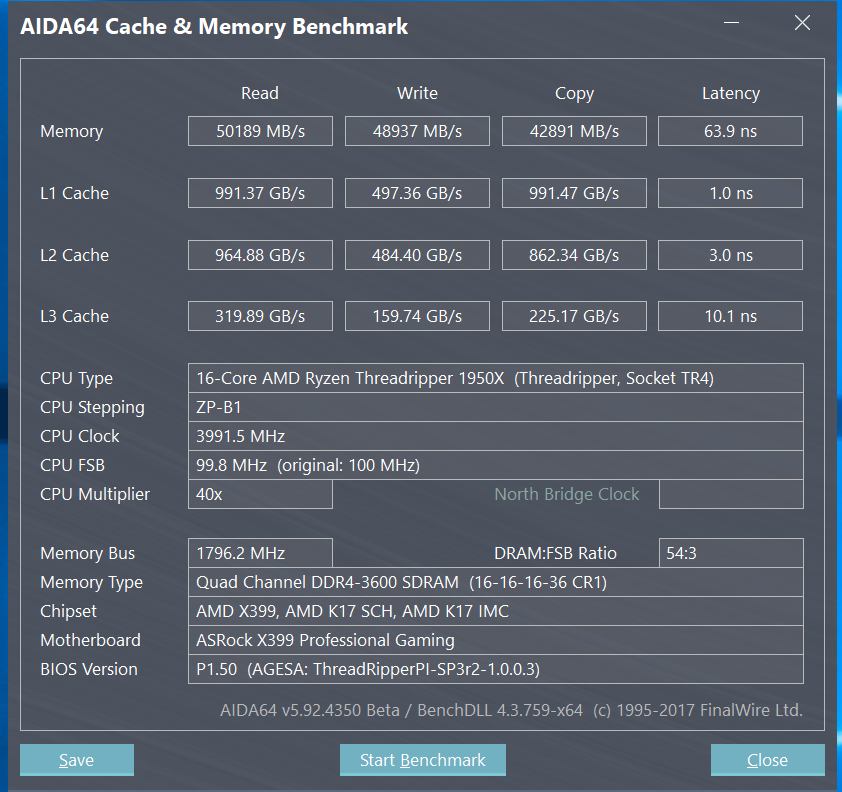Image resolution: width=842 pixels, height=792 pixels.
Task: Click the L2 Cache row label
Action: coord(74,255)
